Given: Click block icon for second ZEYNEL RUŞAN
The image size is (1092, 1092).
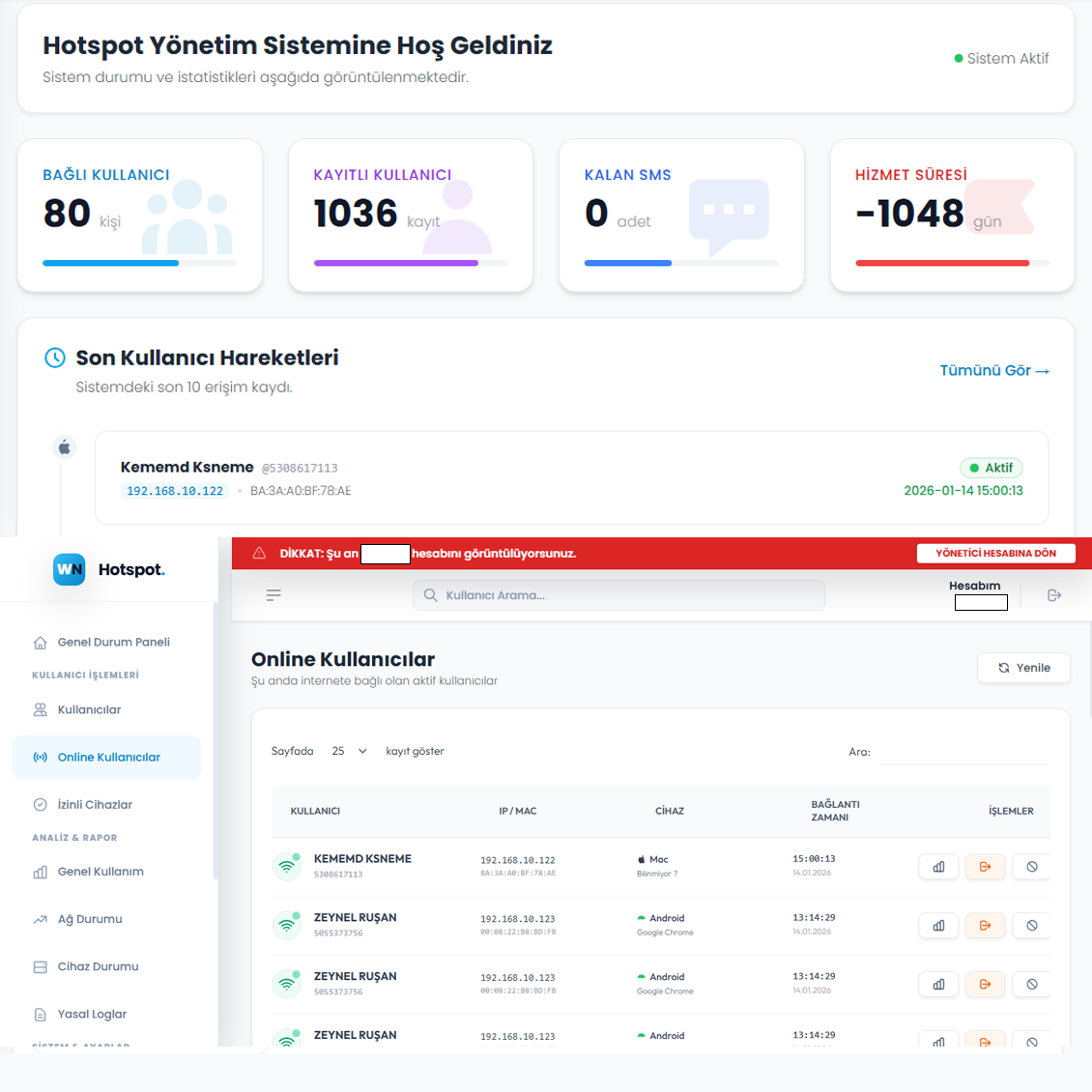Looking at the screenshot, I should (x=1031, y=985).
